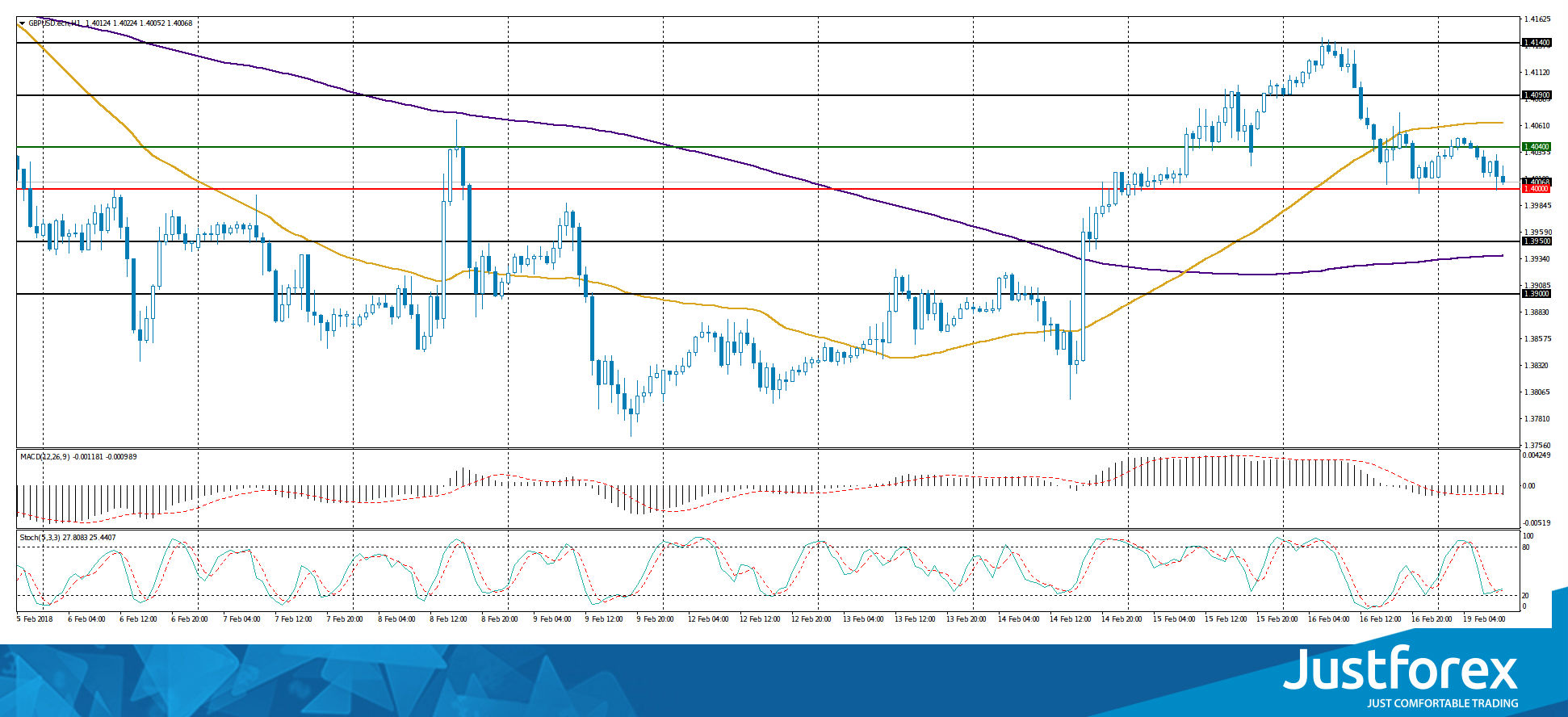1568x717 pixels.
Task: Click the 1.41400 resistance level label
Action: 1536,42
